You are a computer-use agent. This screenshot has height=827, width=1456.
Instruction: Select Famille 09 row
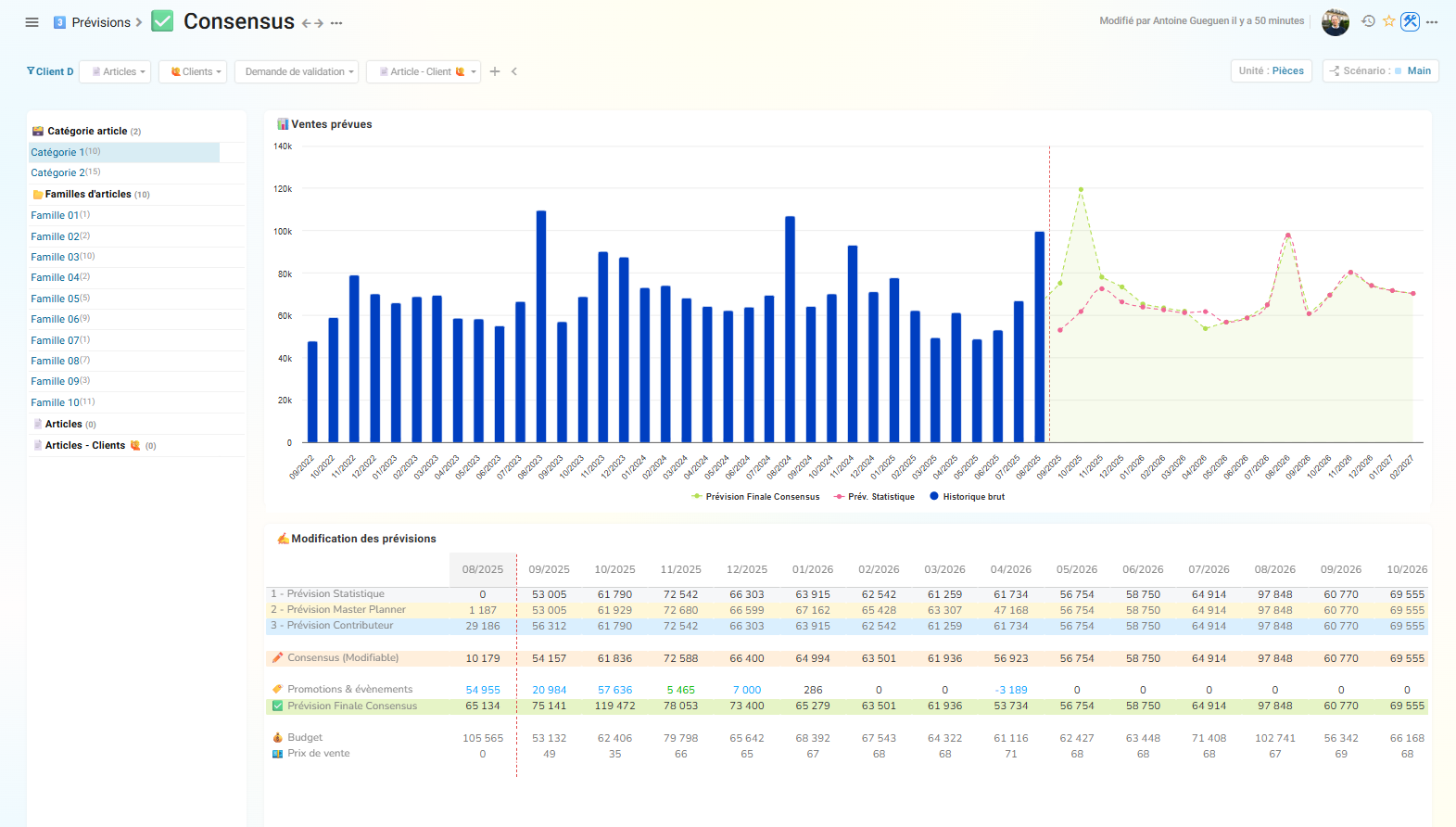[136, 381]
